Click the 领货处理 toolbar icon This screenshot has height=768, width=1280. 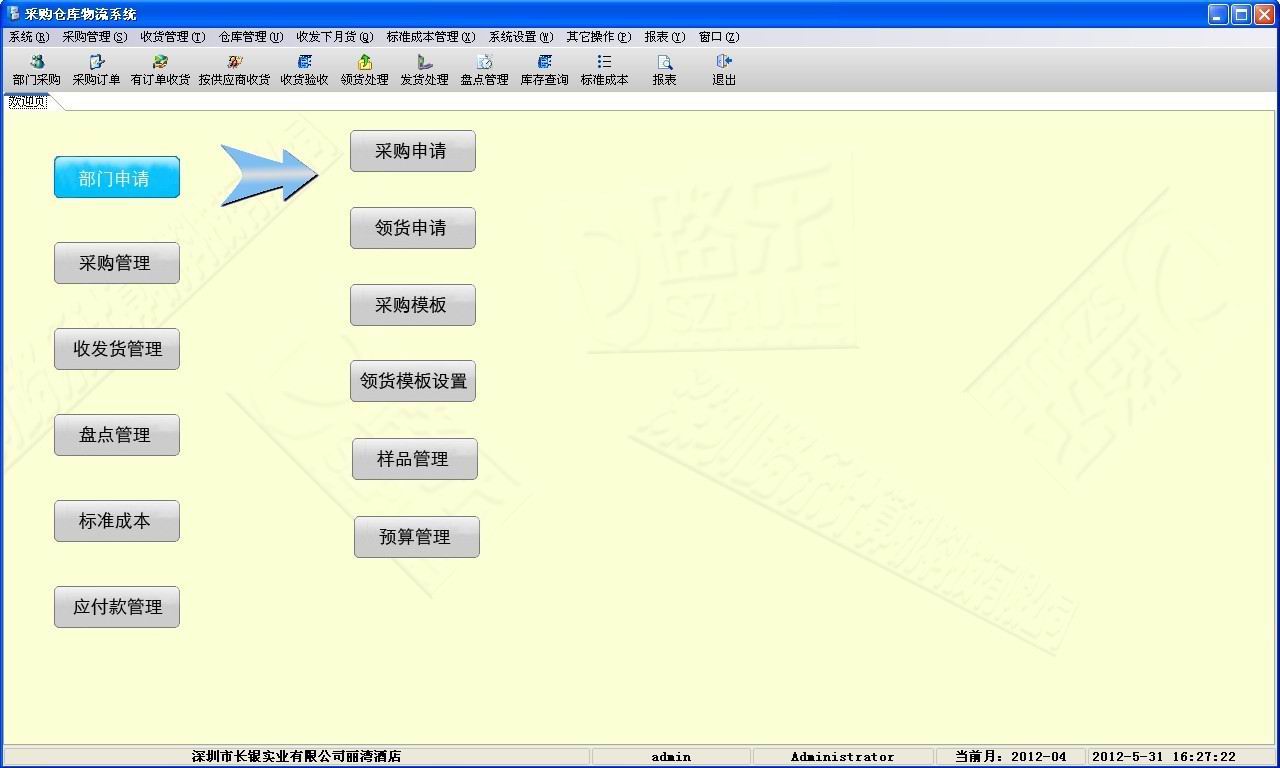[x=364, y=70]
